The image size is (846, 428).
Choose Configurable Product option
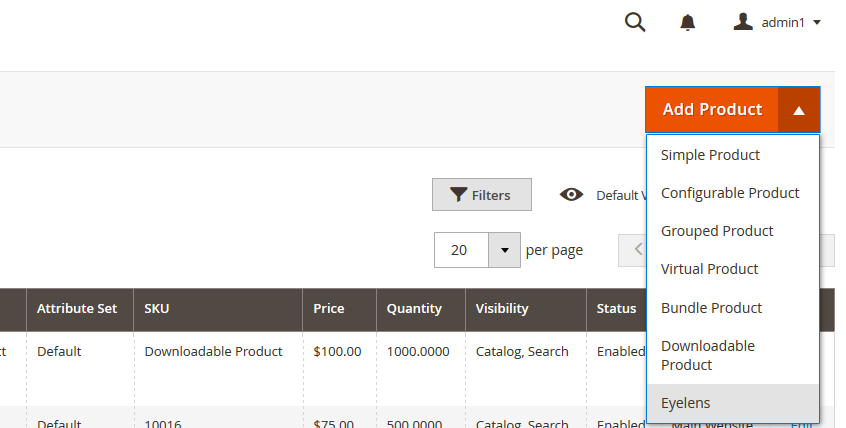pos(730,193)
